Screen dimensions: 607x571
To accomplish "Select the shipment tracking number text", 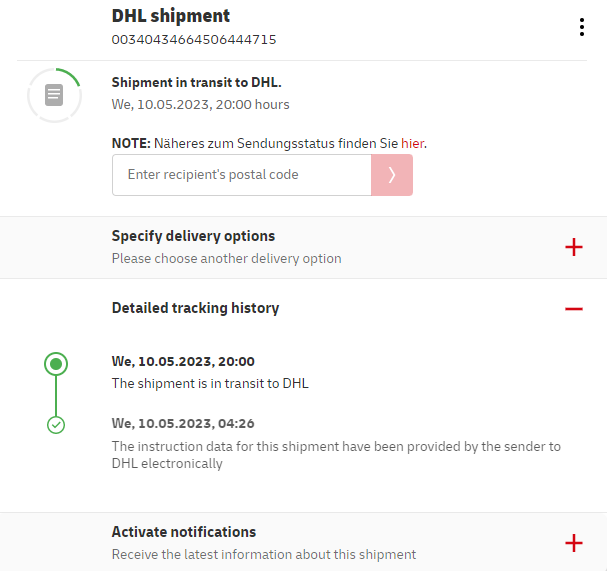I will [194, 40].
